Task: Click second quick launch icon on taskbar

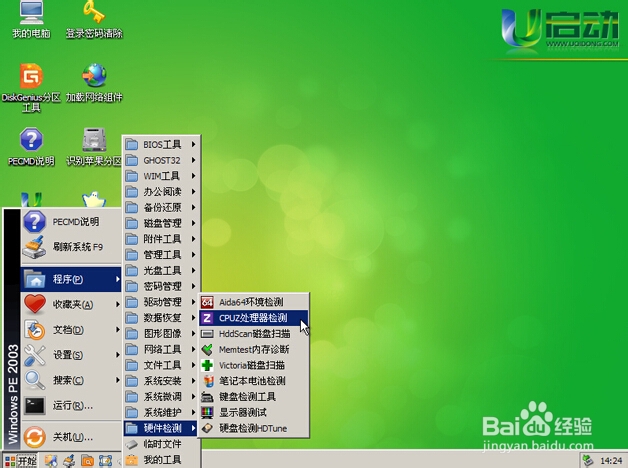Action: coord(69,461)
